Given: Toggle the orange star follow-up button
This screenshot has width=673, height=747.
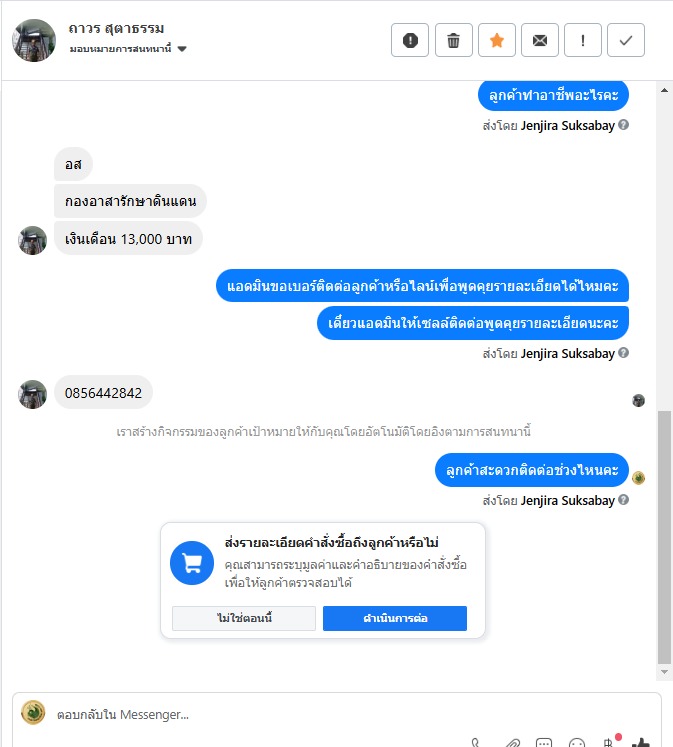Looking at the screenshot, I should click(497, 40).
